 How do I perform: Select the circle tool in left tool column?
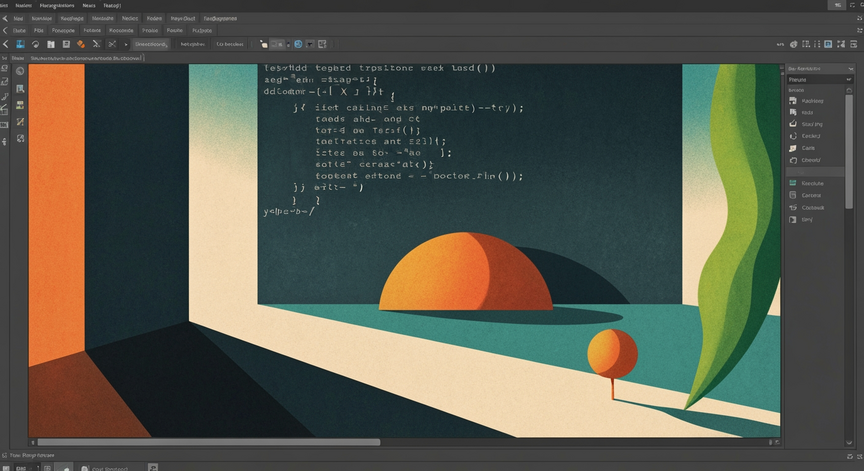20,71
